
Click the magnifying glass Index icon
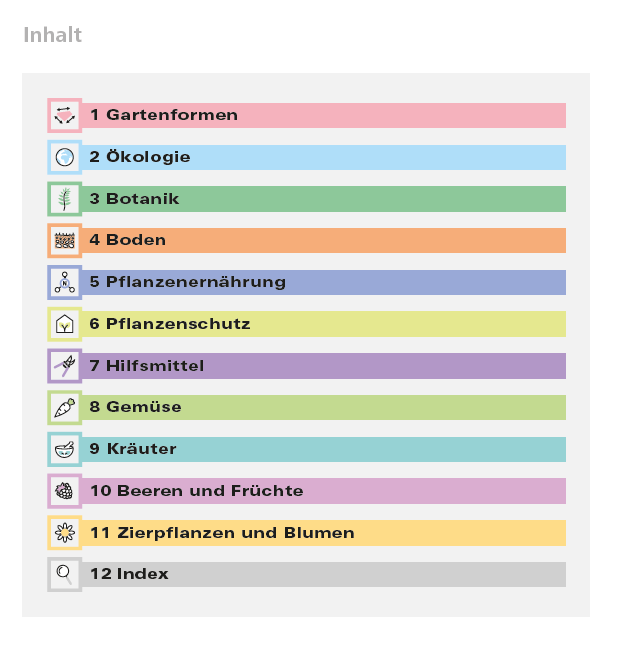coord(64,574)
